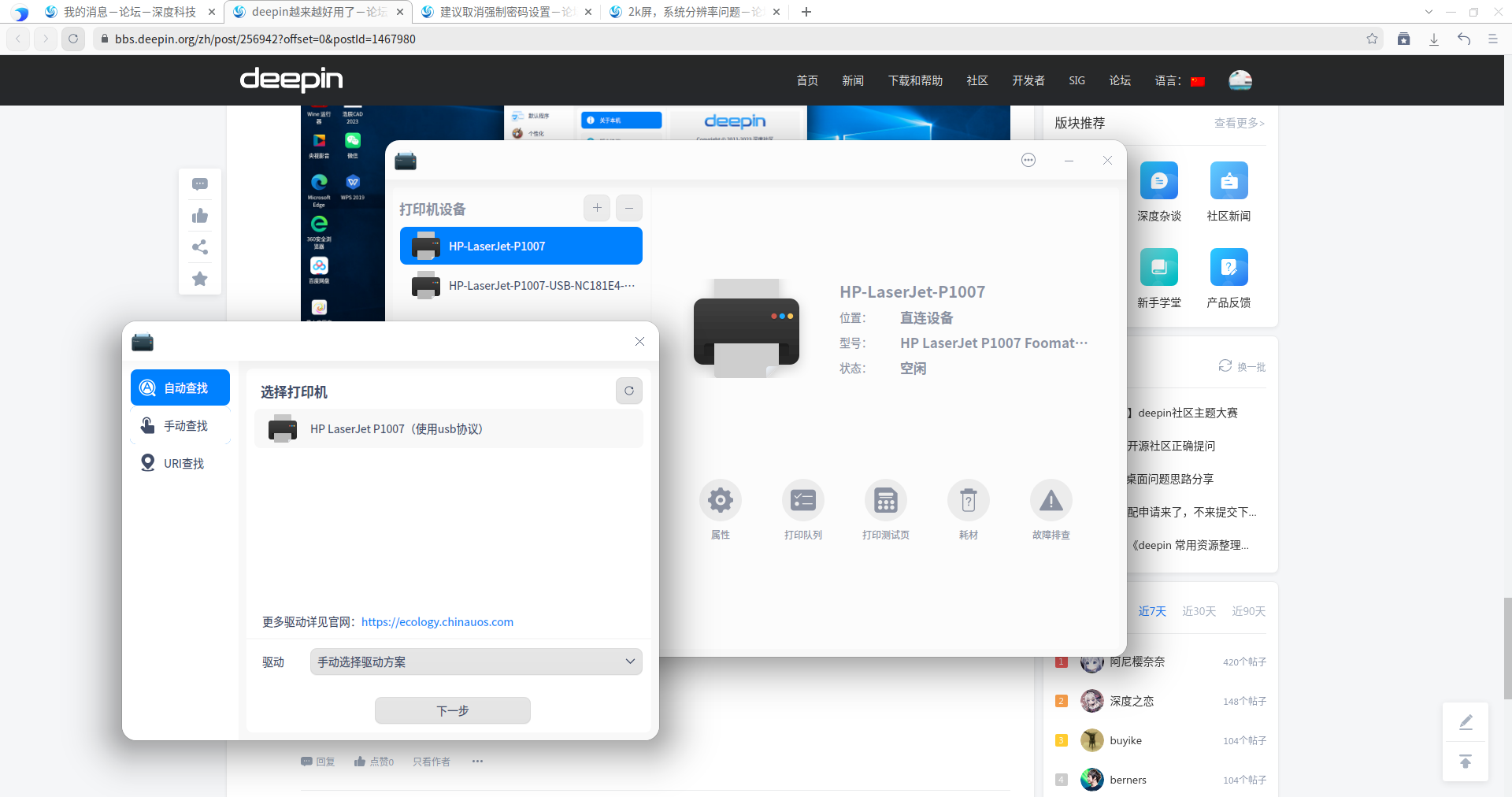Click the star favorite icon in left sidebar
This screenshot has width=1512, height=797.
tap(200, 279)
